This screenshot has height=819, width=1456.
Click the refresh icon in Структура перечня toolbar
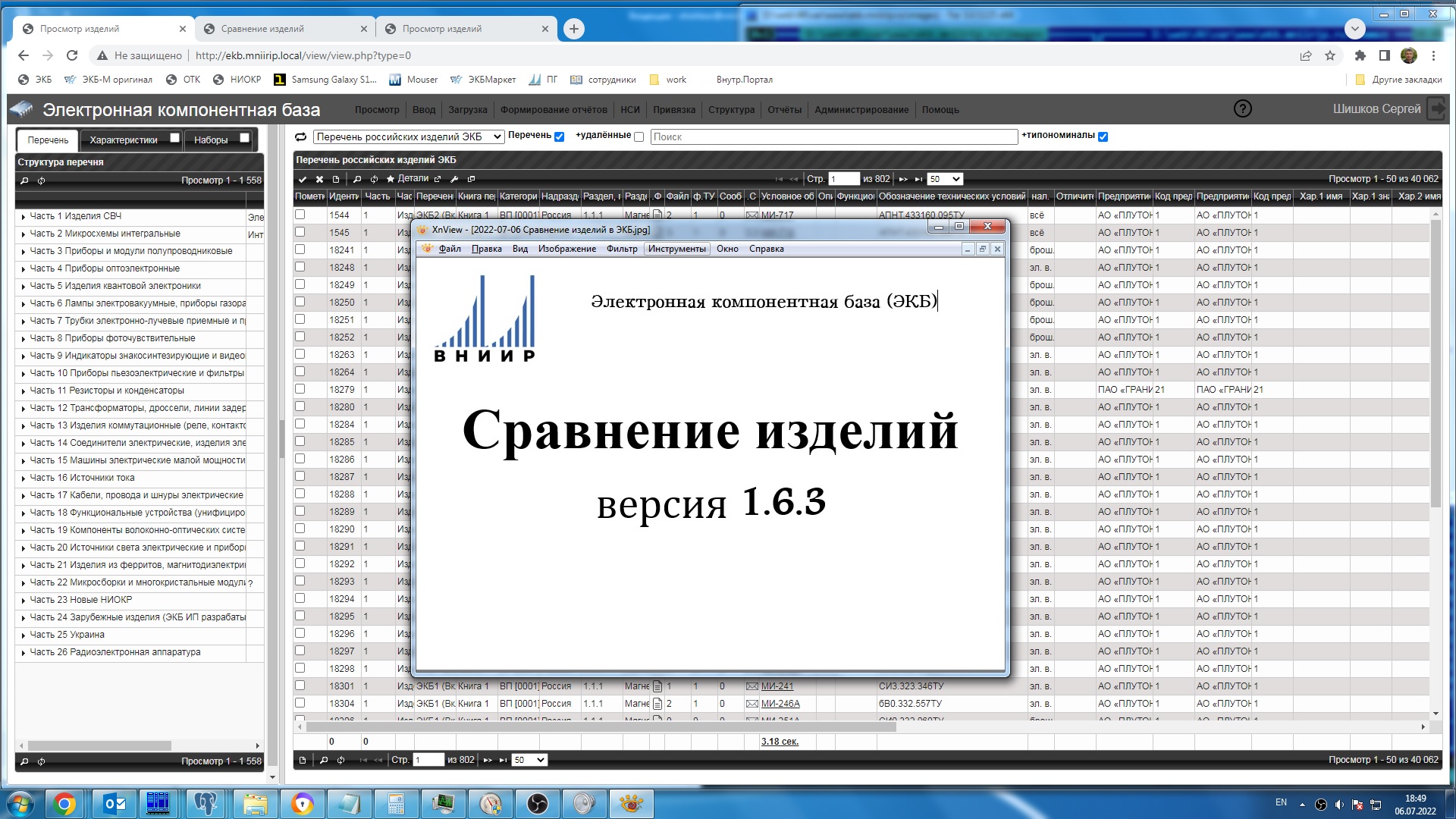tap(41, 180)
